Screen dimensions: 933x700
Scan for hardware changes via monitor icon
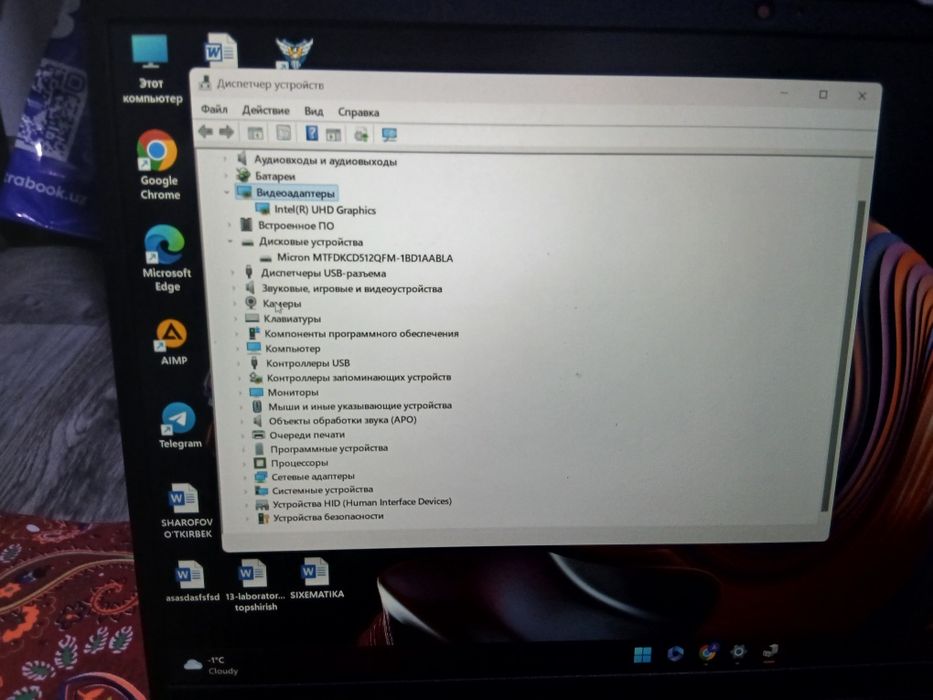pyautogui.click(x=389, y=135)
